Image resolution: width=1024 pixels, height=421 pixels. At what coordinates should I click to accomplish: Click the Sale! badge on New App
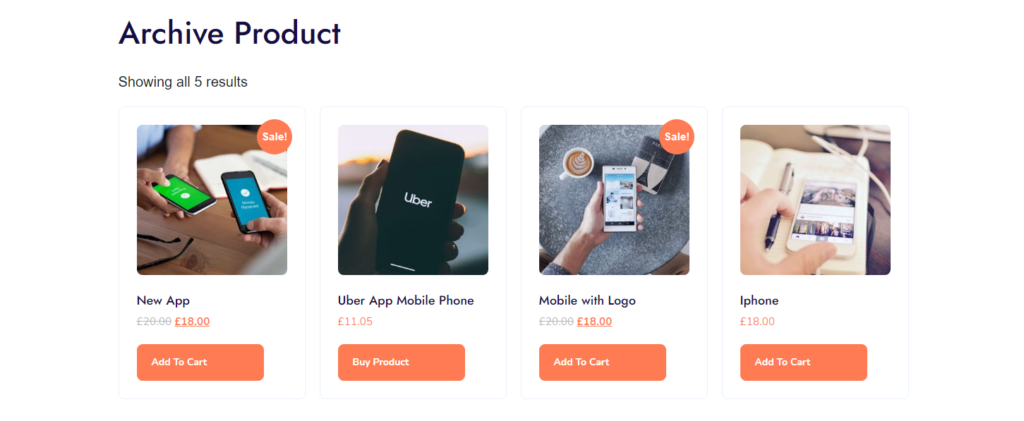(x=274, y=136)
